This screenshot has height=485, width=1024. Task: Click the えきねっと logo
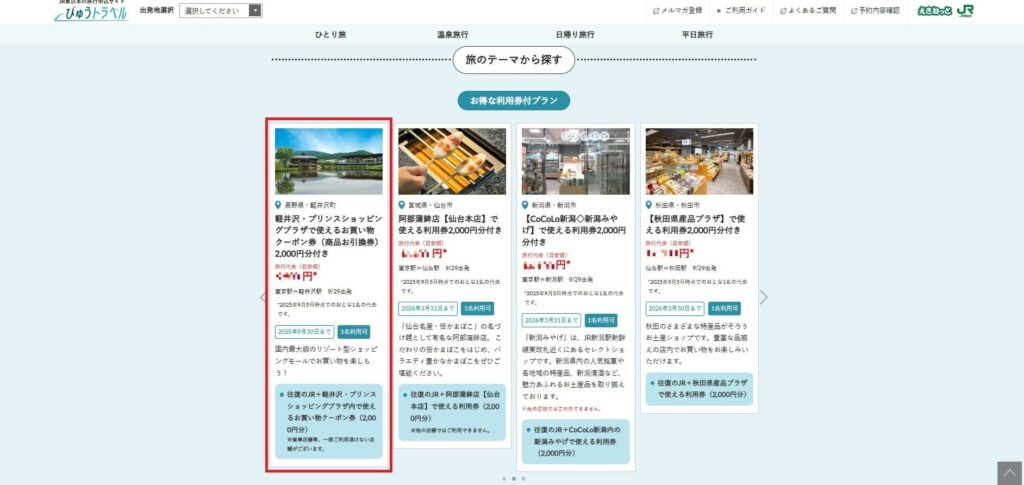(x=935, y=10)
